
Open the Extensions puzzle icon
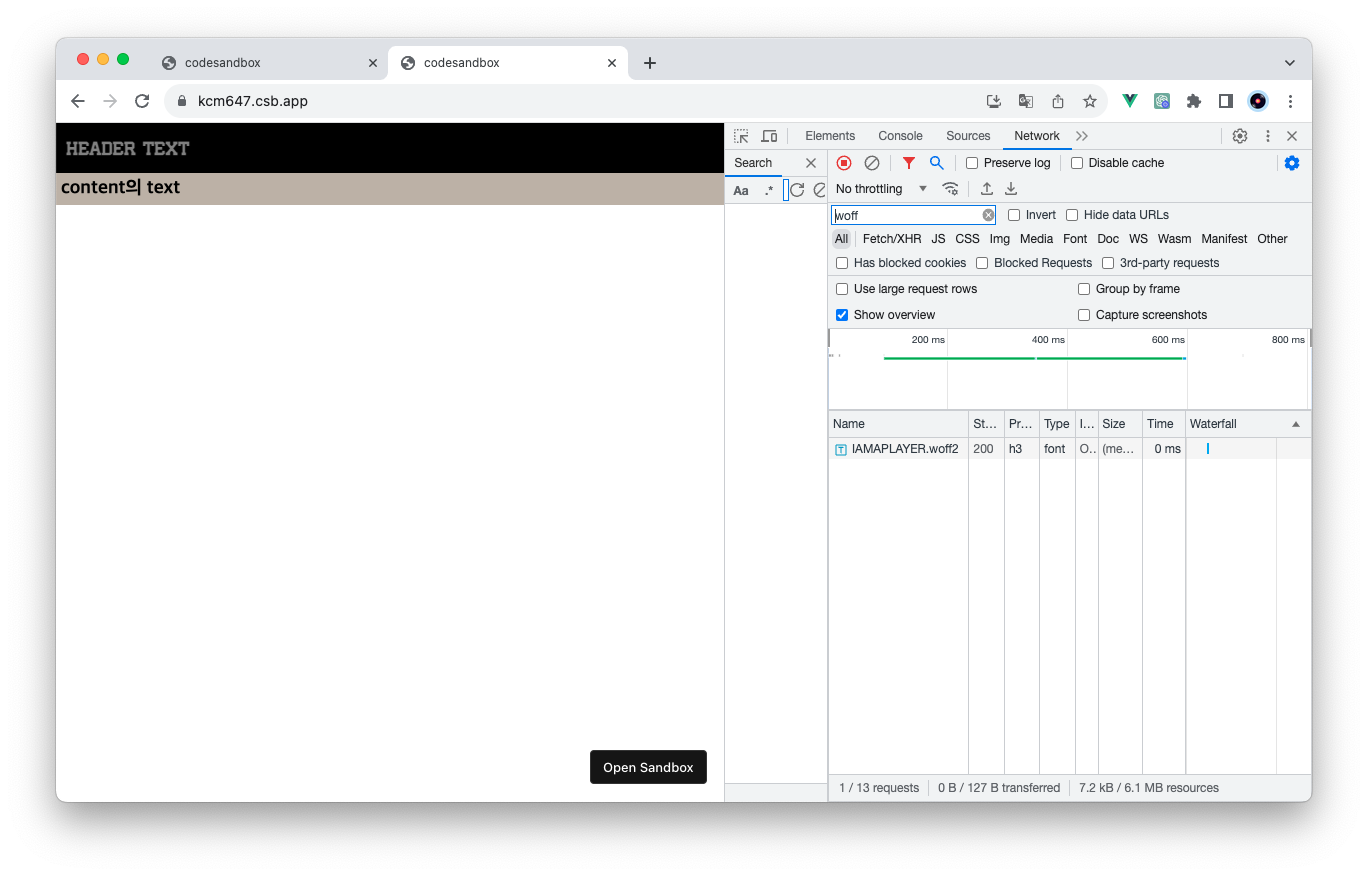(1194, 101)
